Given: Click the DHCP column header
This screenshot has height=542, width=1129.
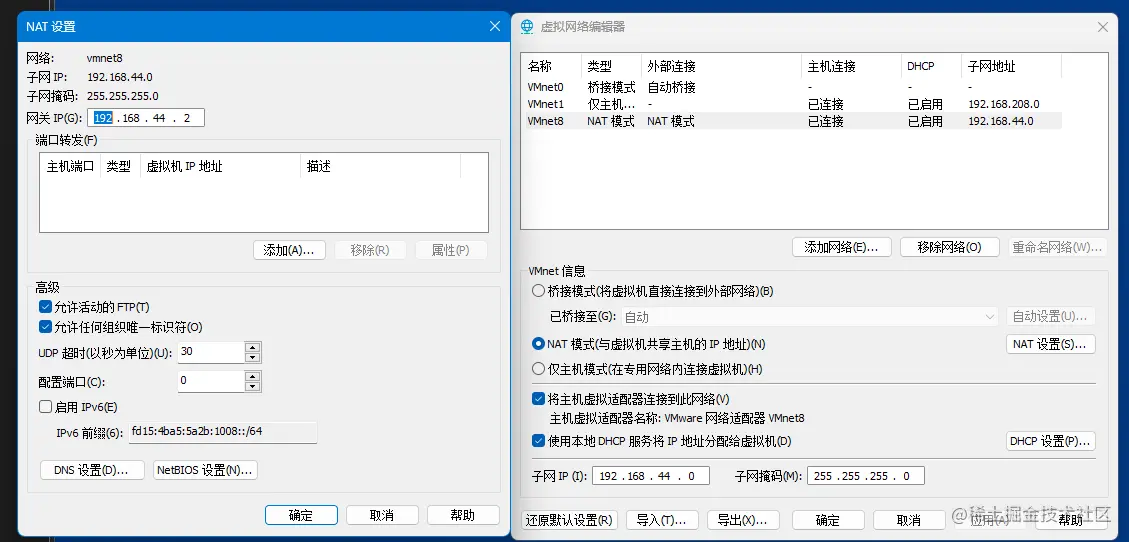Looking at the screenshot, I should pos(932,66).
